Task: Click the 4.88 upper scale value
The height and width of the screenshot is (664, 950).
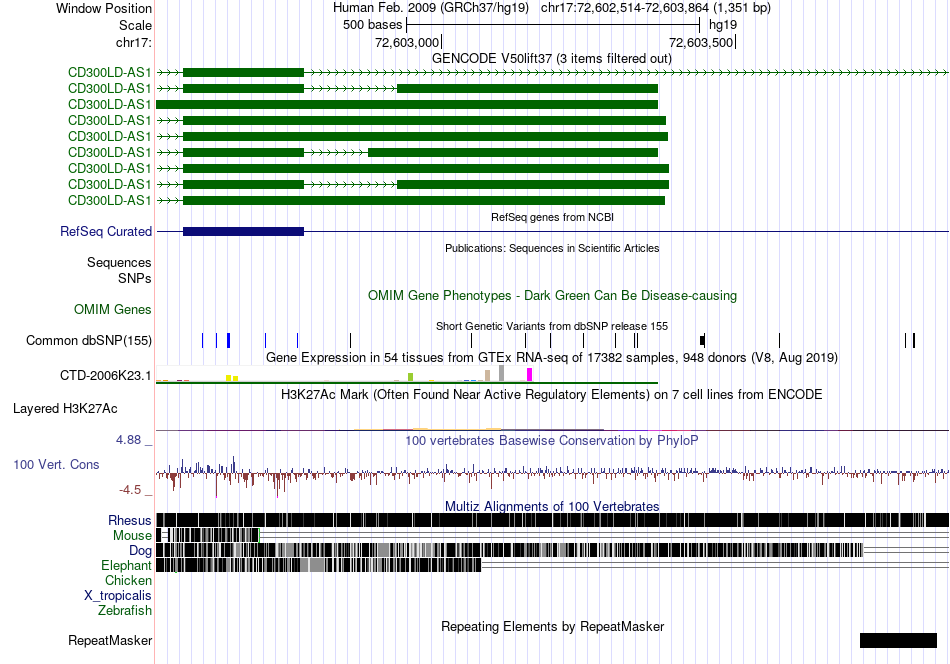Action: click(129, 440)
